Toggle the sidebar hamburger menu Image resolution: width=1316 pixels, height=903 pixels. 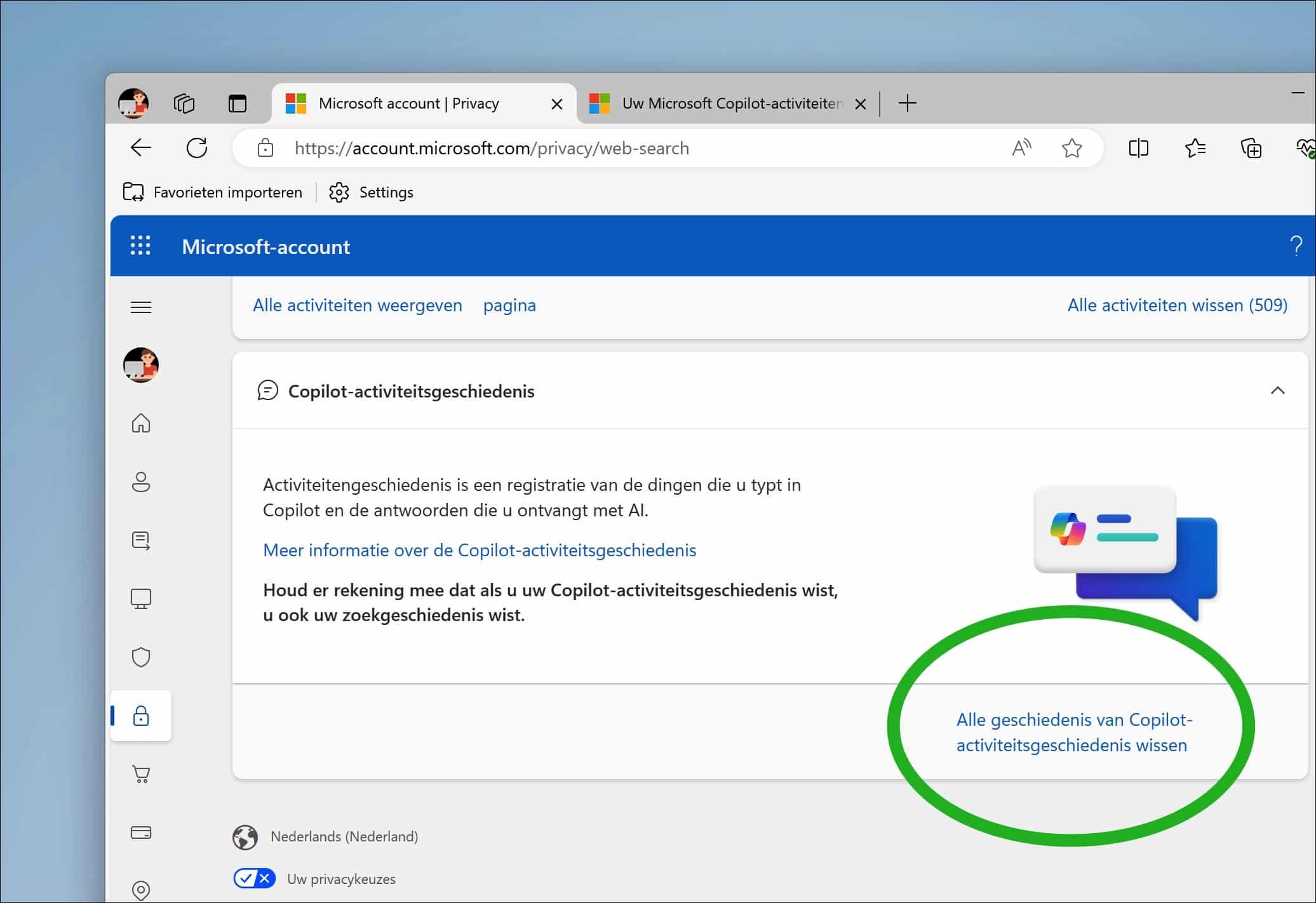(141, 307)
